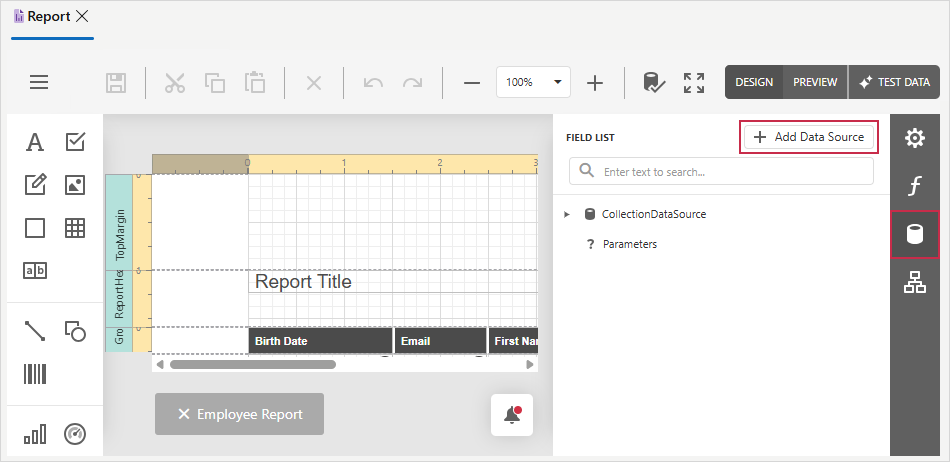Screen dimensions: 950x462
Task: Click the TEST DATA button
Action: (894, 82)
